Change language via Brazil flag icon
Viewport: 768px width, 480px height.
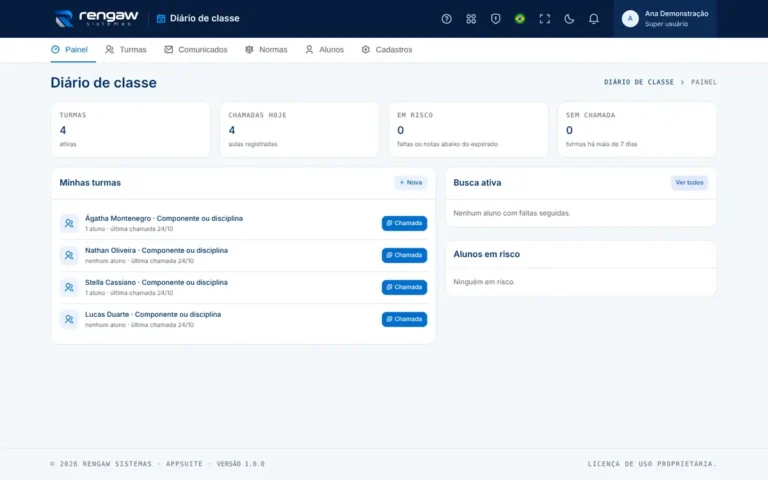click(520, 19)
